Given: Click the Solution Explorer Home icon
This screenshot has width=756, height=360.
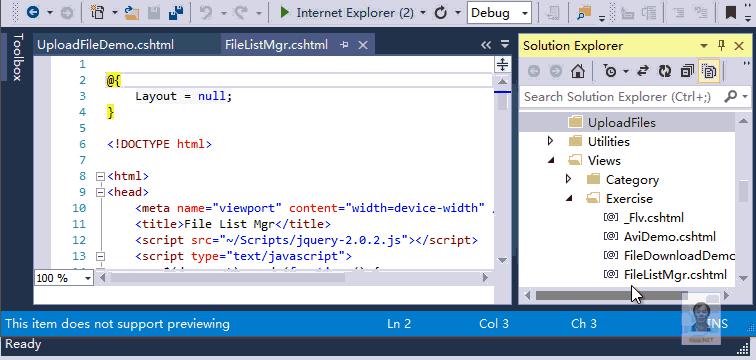Looking at the screenshot, I should pos(578,72).
